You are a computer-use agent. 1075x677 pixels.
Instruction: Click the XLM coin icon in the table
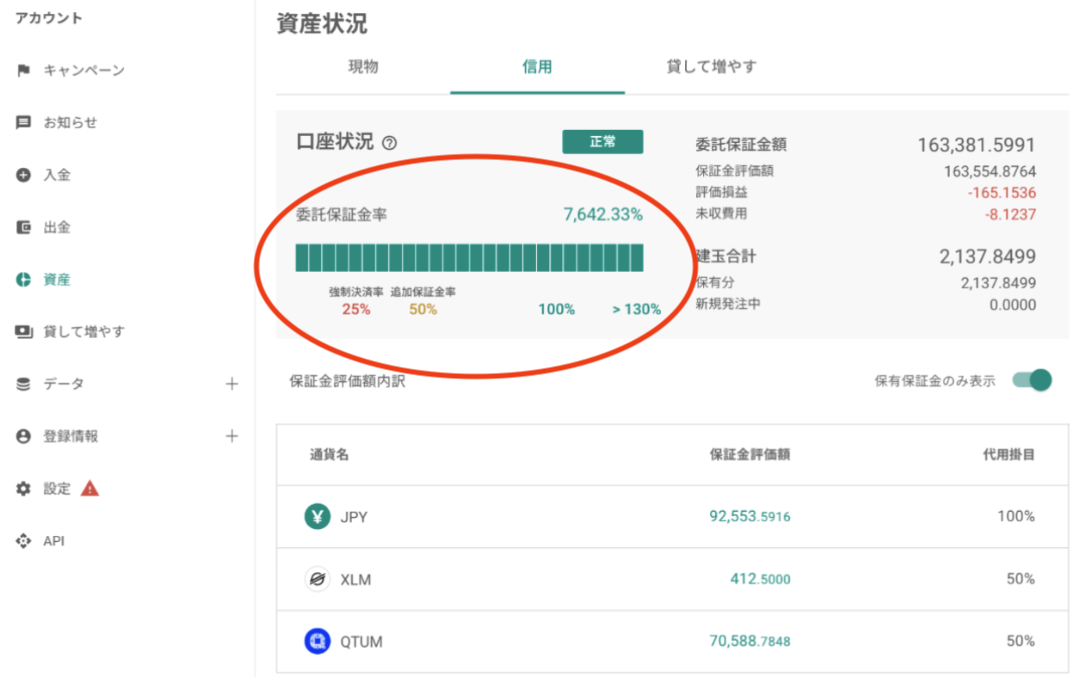pyautogui.click(x=317, y=579)
